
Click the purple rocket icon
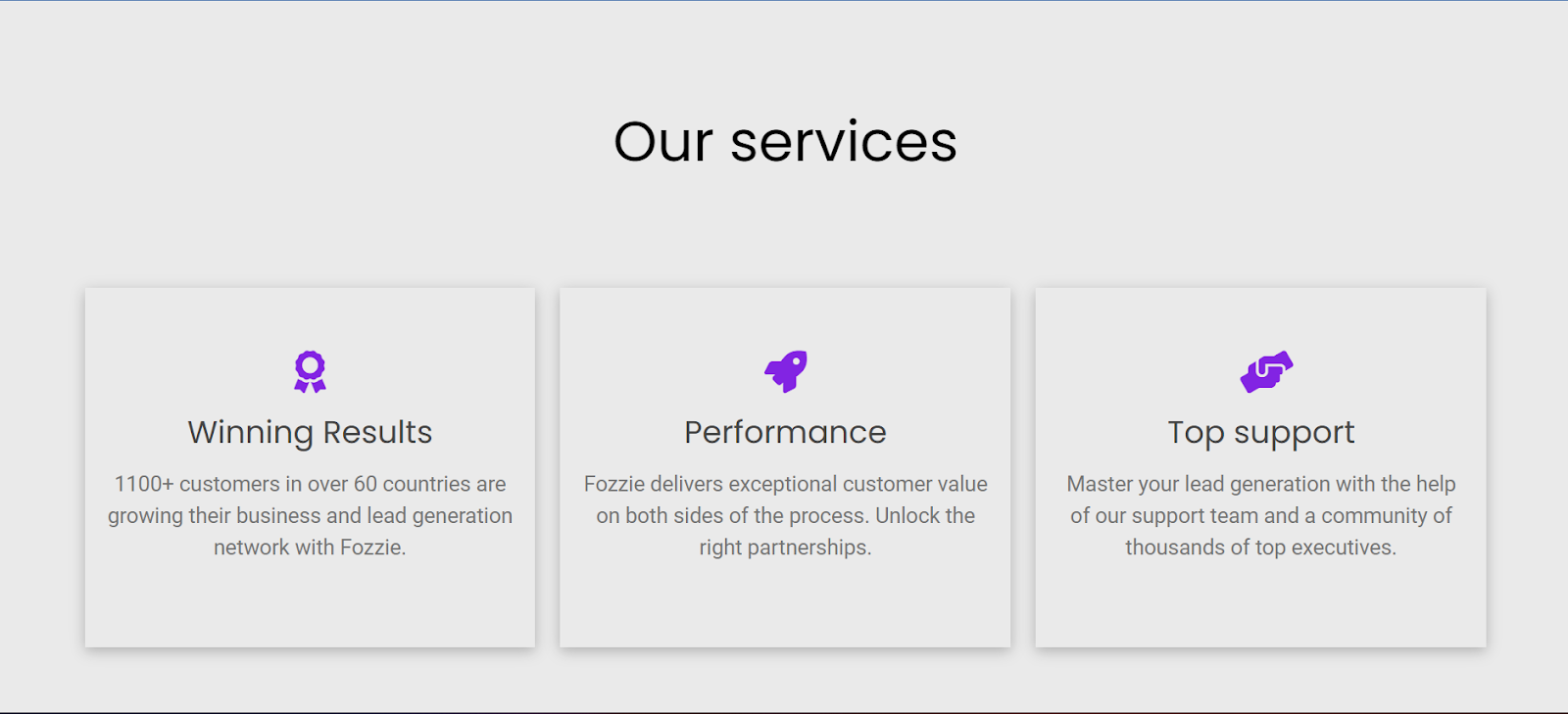click(x=786, y=372)
